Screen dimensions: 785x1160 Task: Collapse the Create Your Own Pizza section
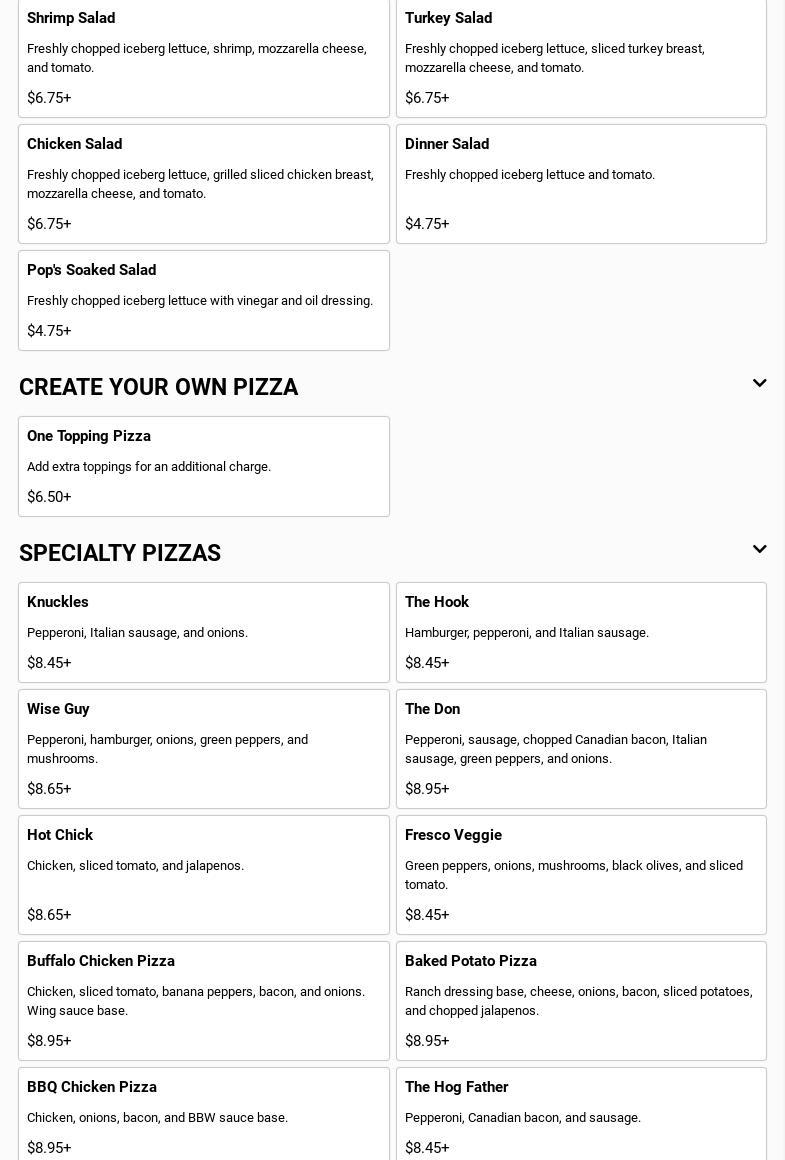[759, 384]
